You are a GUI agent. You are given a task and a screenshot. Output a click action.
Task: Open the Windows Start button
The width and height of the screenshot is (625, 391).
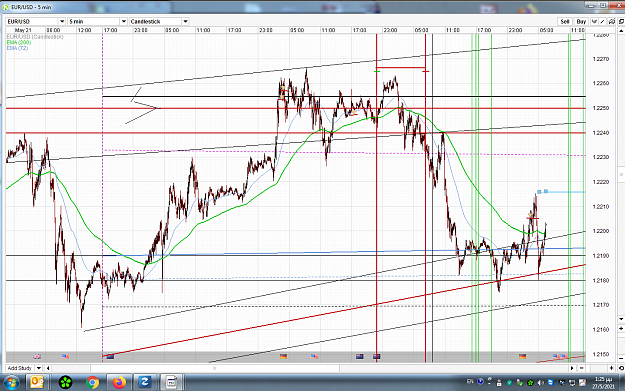(x=11, y=383)
